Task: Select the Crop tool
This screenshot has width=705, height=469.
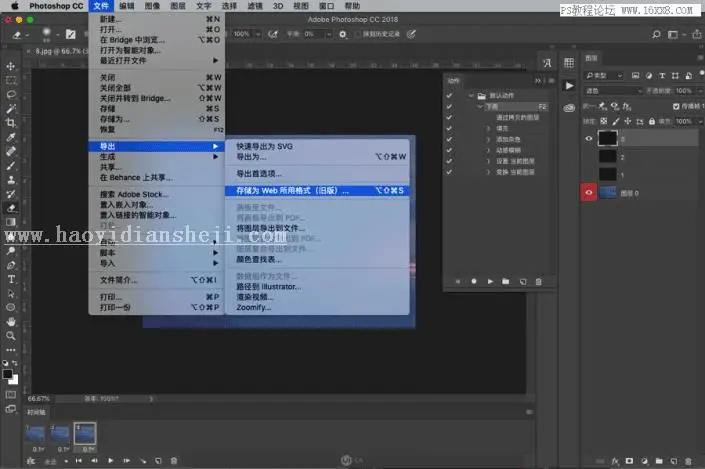Action: [x=11, y=123]
